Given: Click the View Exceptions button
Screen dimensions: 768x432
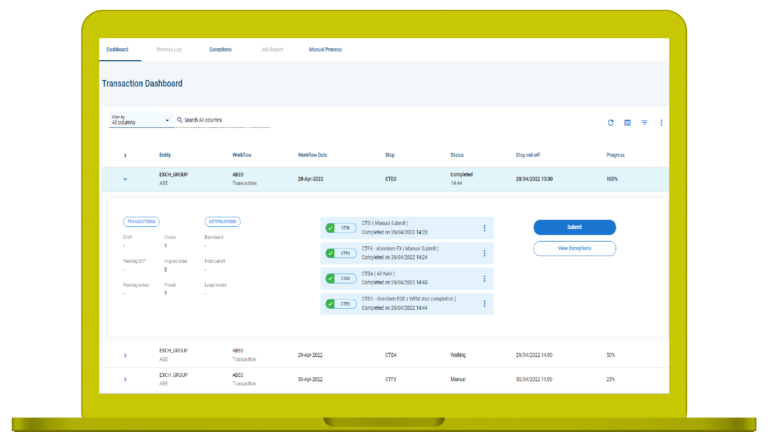Looking at the screenshot, I should point(574,248).
